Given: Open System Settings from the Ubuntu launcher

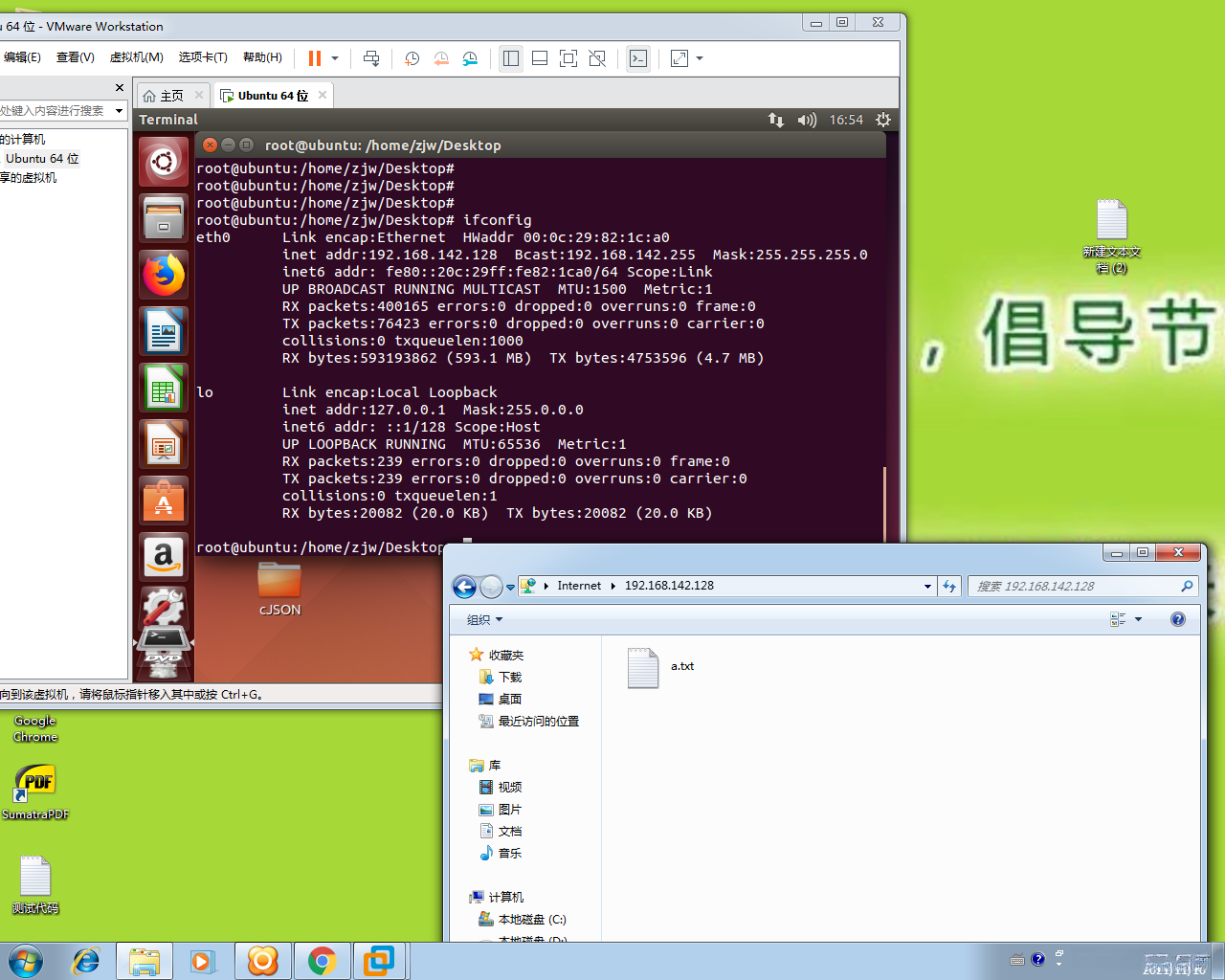Looking at the screenshot, I should [x=164, y=607].
